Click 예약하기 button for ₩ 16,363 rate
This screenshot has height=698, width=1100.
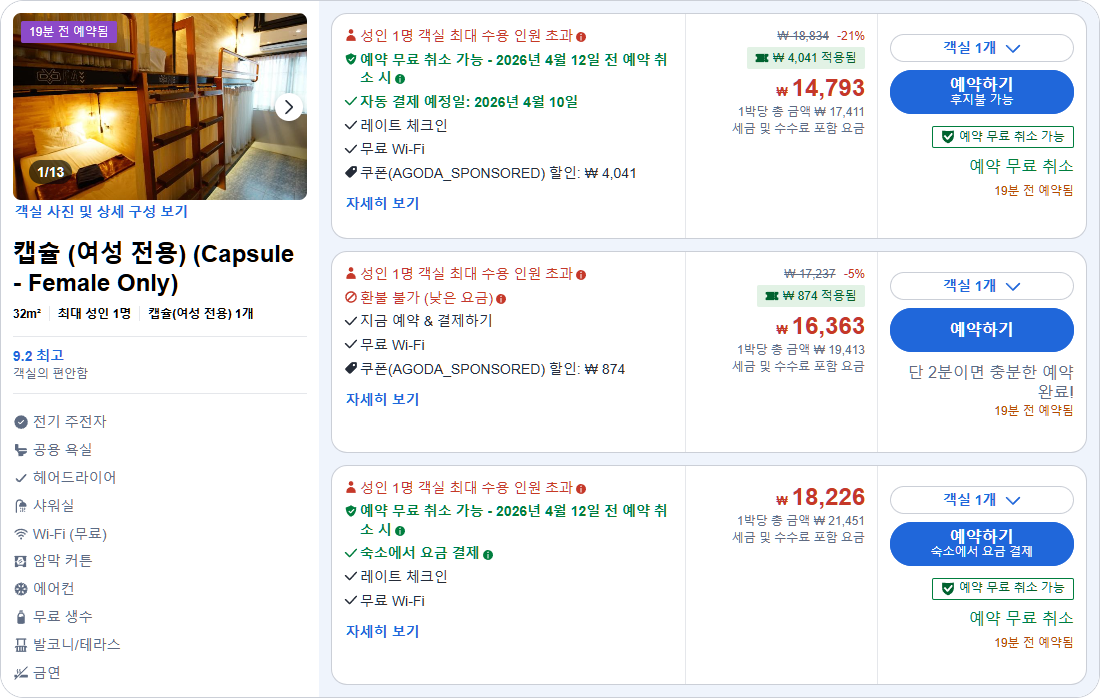click(x=981, y=330)
